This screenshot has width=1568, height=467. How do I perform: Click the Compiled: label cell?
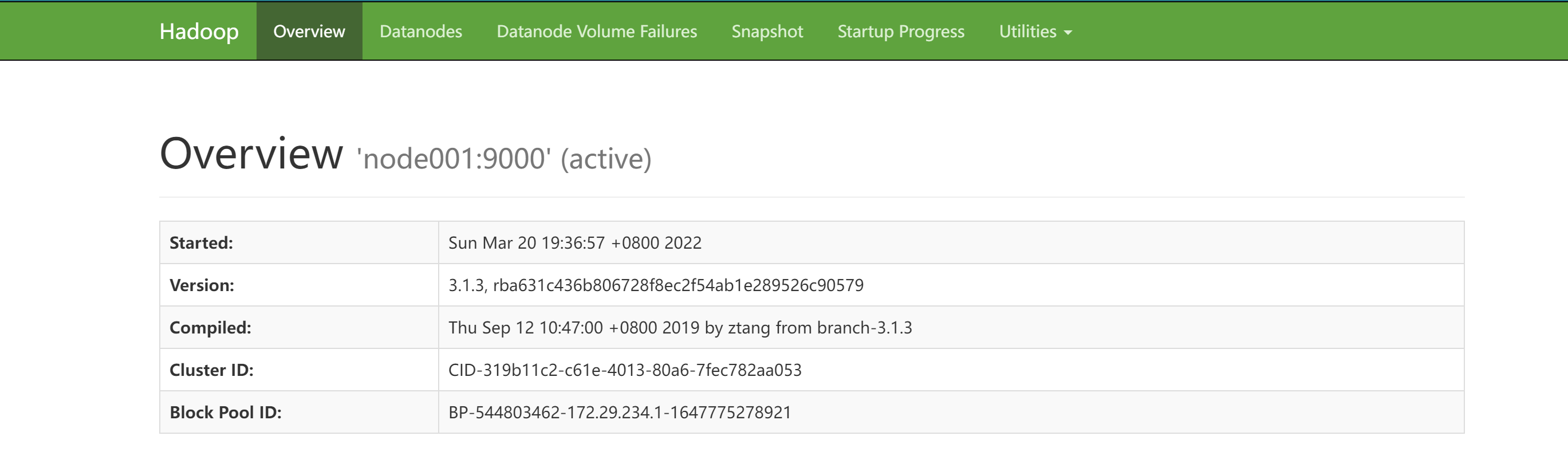tap(299, 328)
